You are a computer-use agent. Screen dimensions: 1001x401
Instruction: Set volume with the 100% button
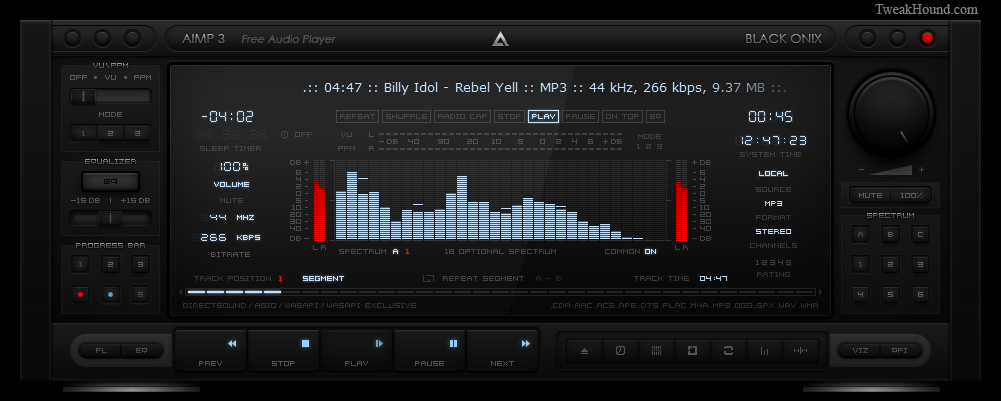[x=911, y=195]
